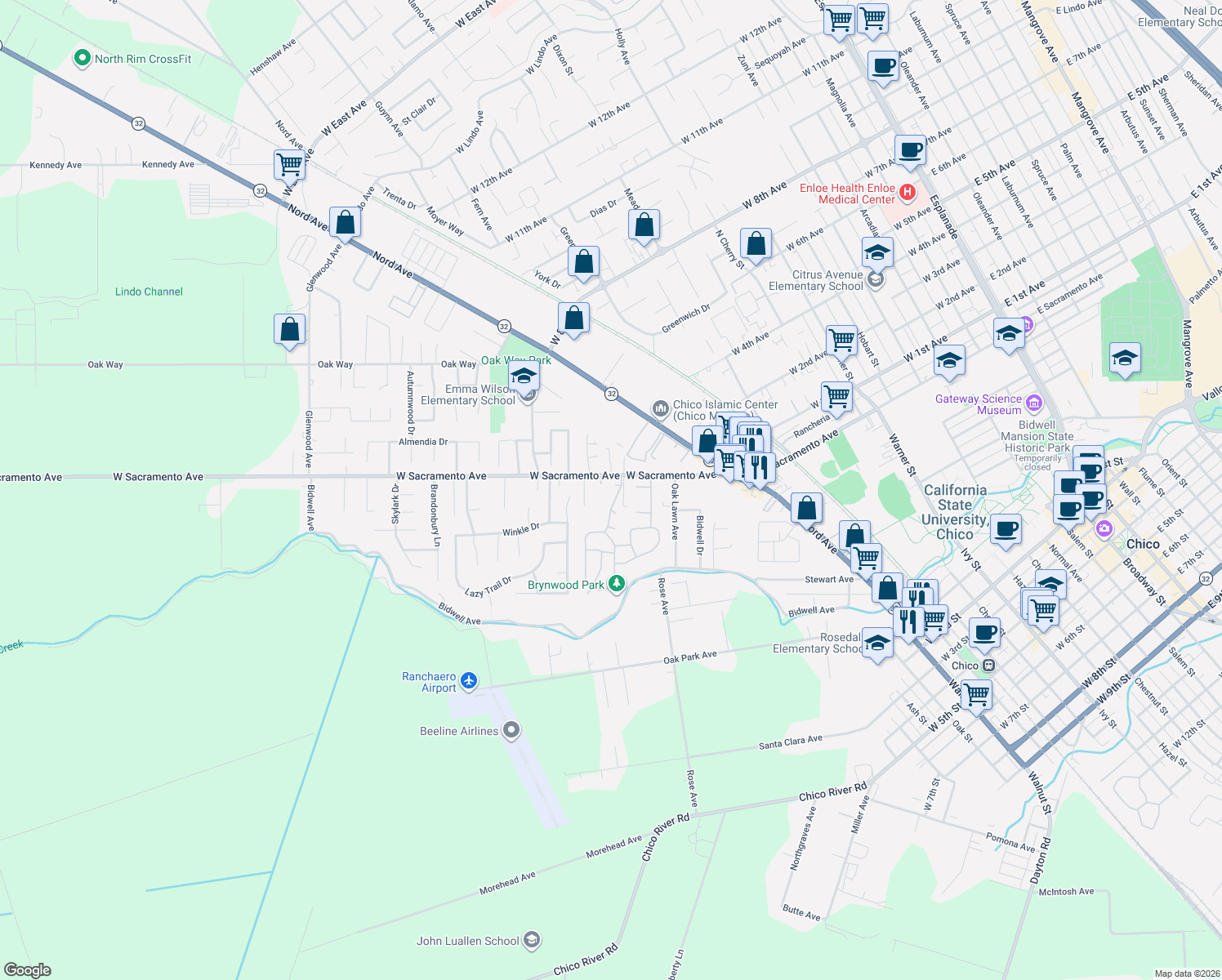
Task: Select the Bidwell Mansion State Historic Park label
Action: pyautogui.click(x=1037, y=436)
